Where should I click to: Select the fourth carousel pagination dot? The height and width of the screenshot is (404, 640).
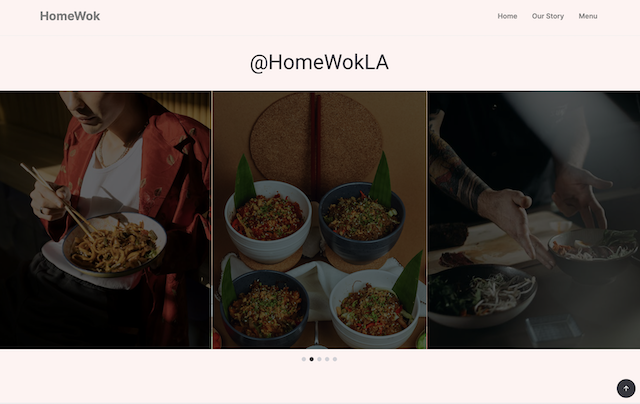tap(327, 359)
